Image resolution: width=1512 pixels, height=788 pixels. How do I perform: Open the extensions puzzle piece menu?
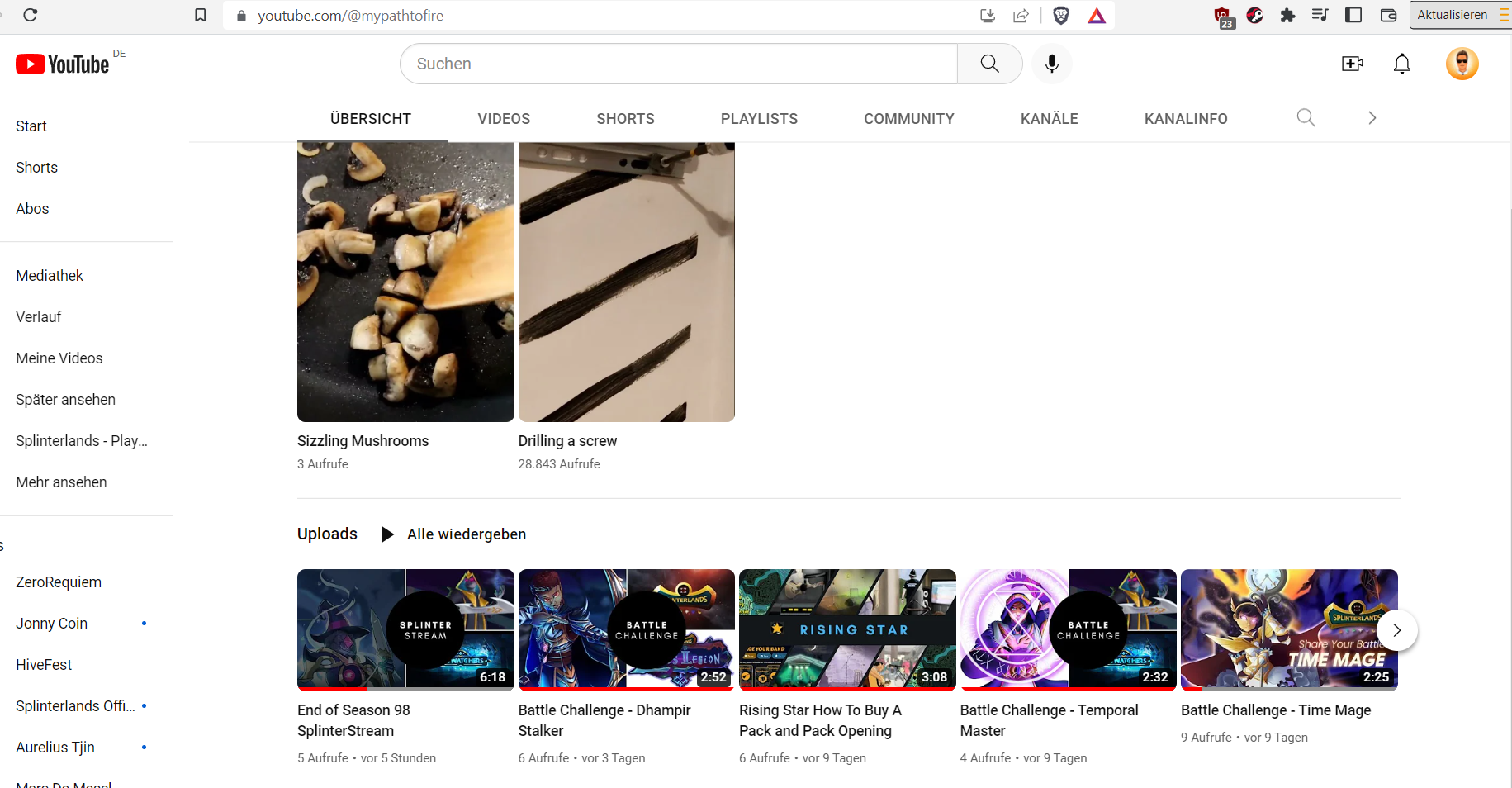1287,15
